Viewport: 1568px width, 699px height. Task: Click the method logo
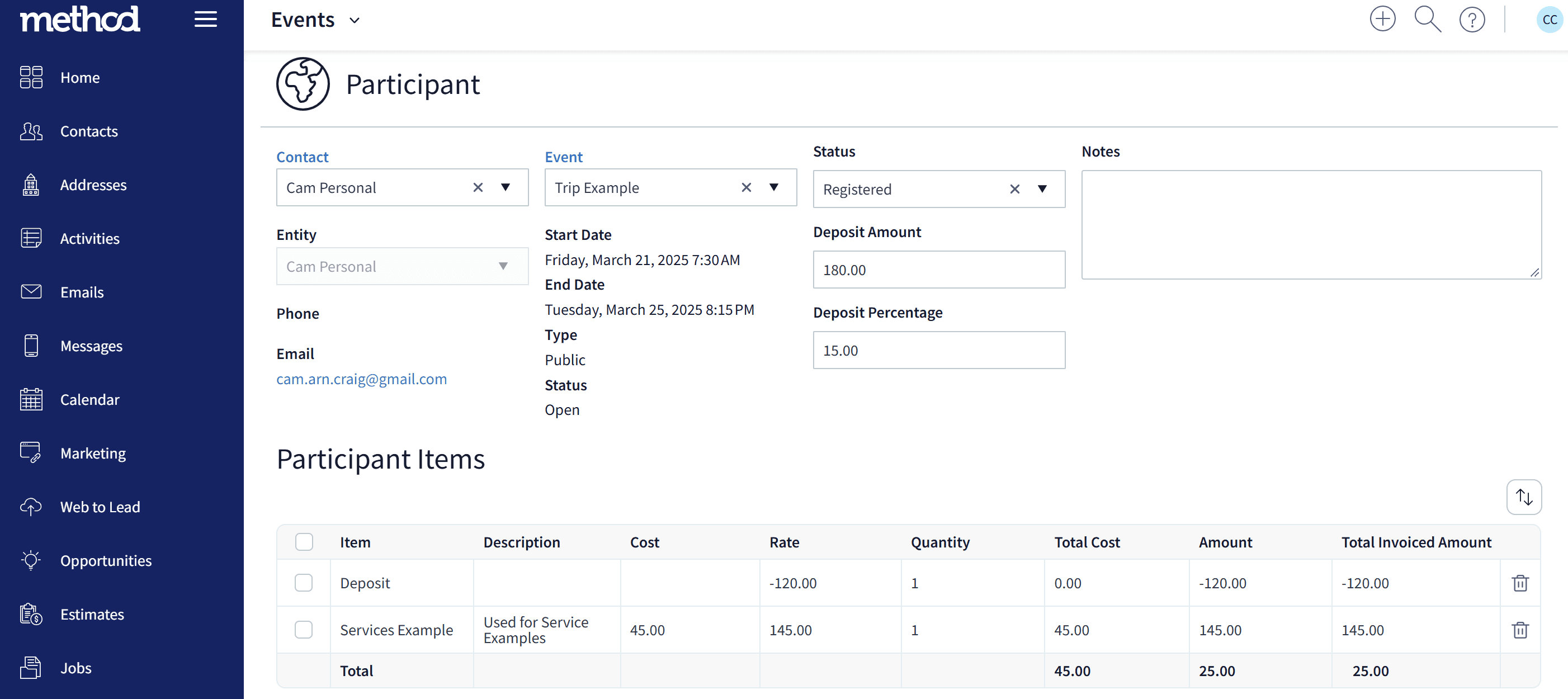(x=81, y=19)
